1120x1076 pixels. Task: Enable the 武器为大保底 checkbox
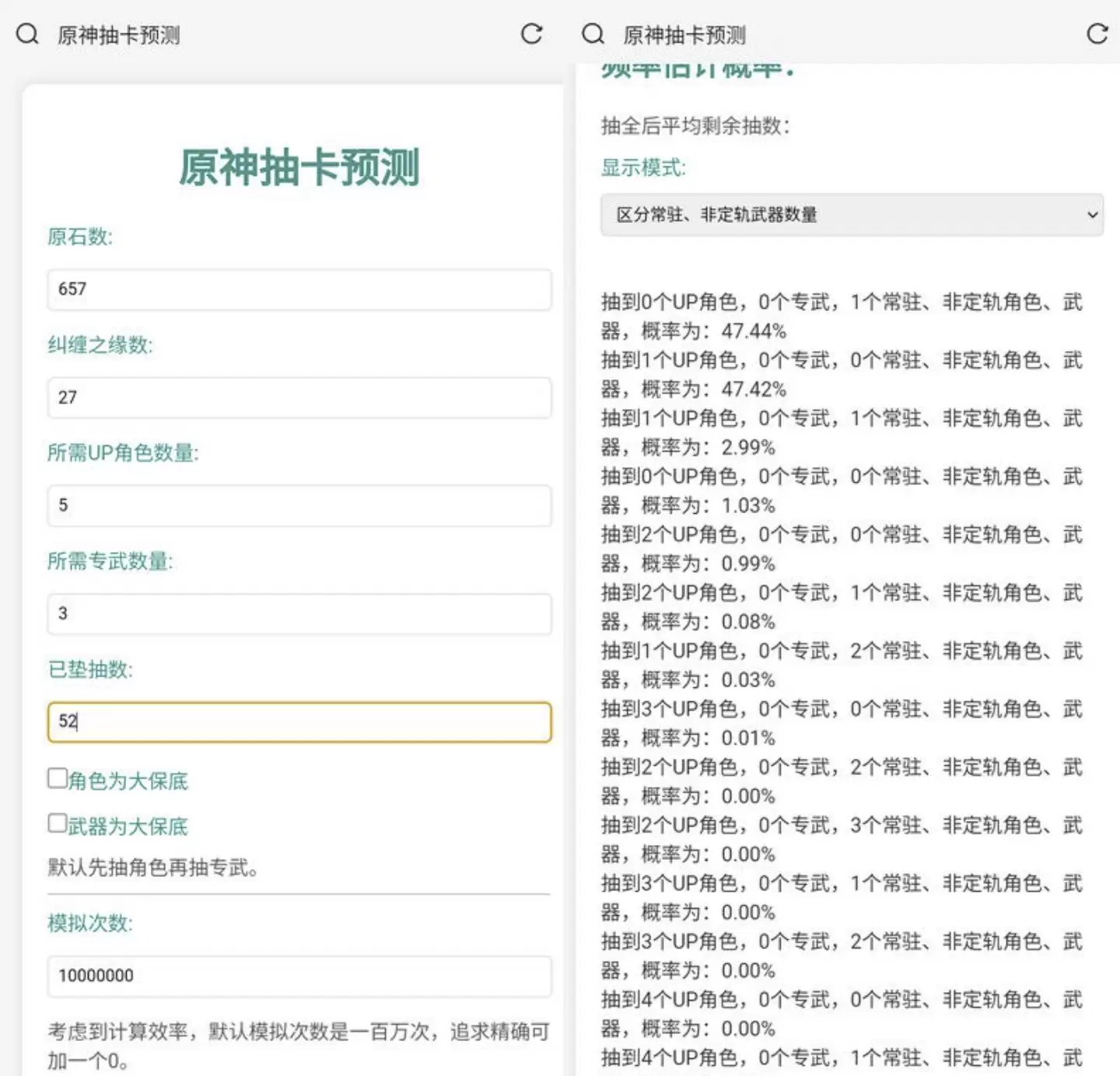click(58, 823)
